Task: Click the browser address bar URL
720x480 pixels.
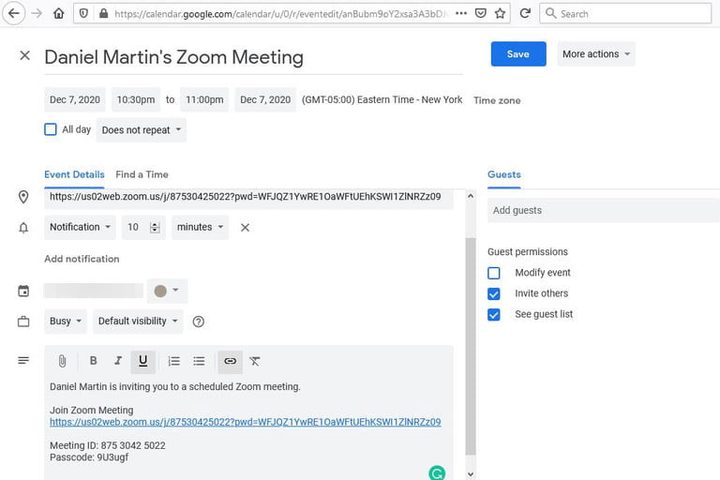Action: pyautogui.click(x=280, y=14)
